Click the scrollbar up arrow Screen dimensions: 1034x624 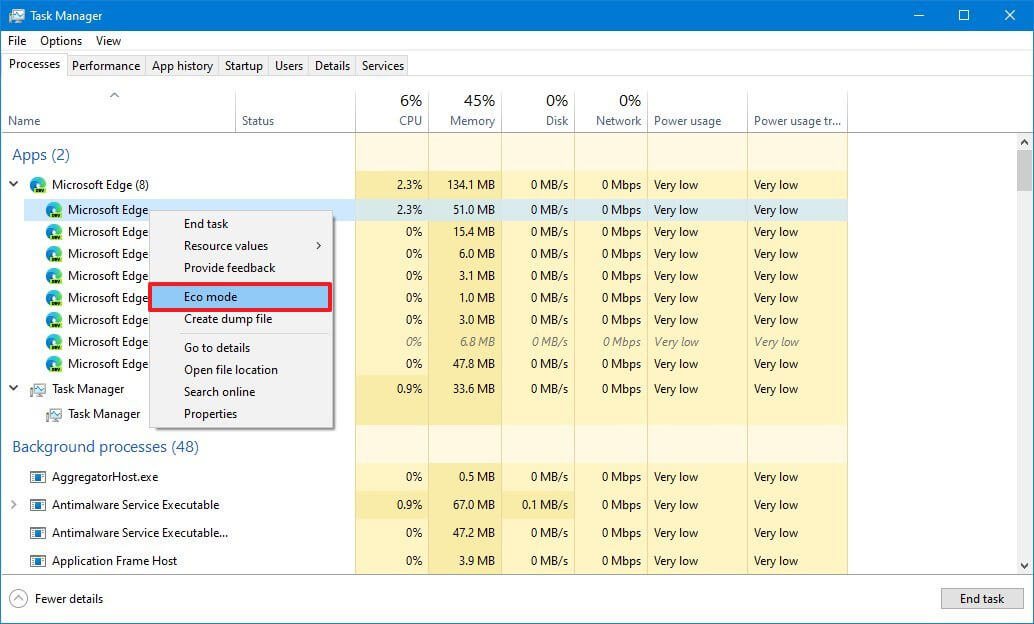(1023, 143)
